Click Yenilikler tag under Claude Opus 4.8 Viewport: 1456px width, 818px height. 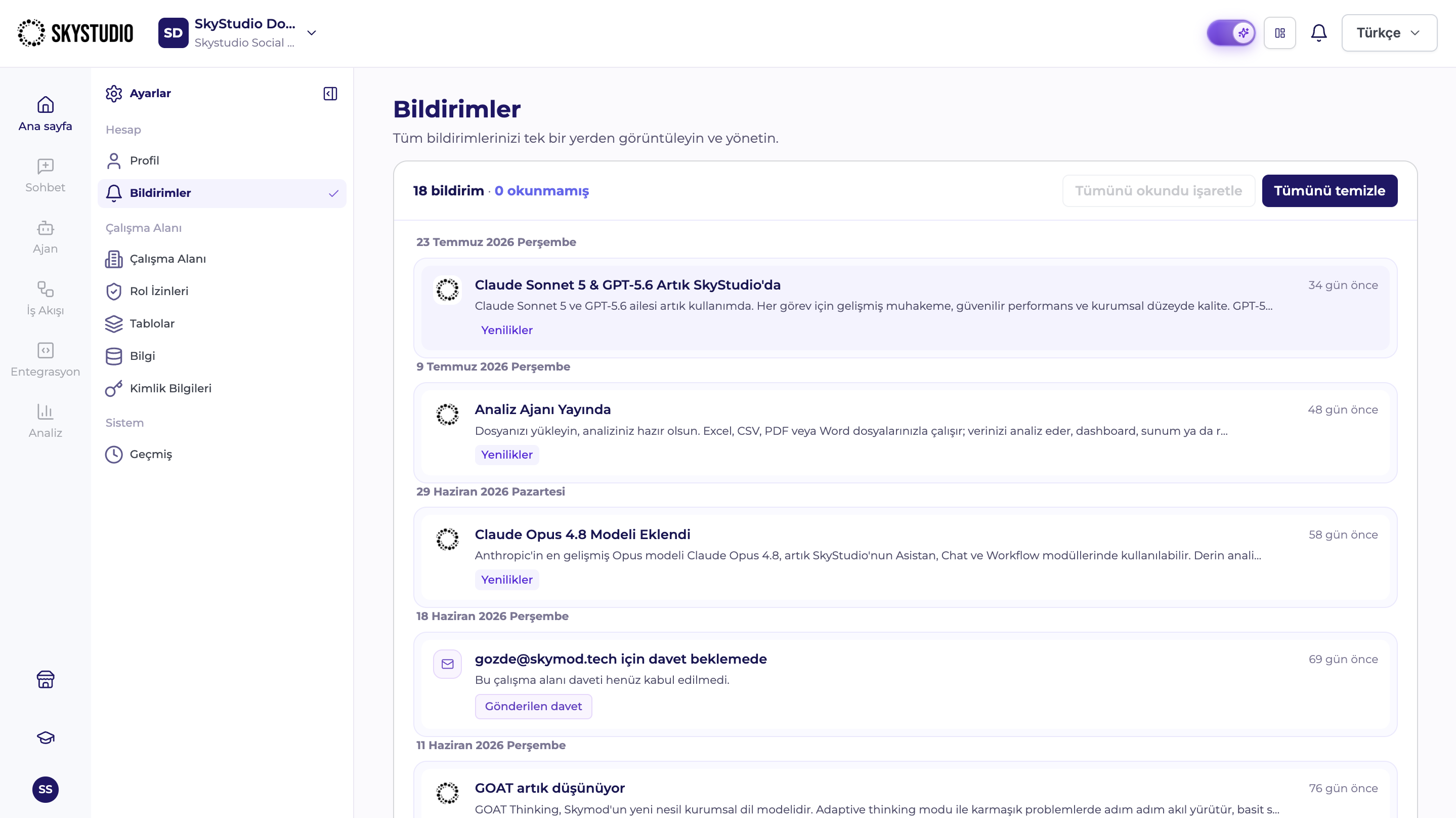(x=506, y=579)
